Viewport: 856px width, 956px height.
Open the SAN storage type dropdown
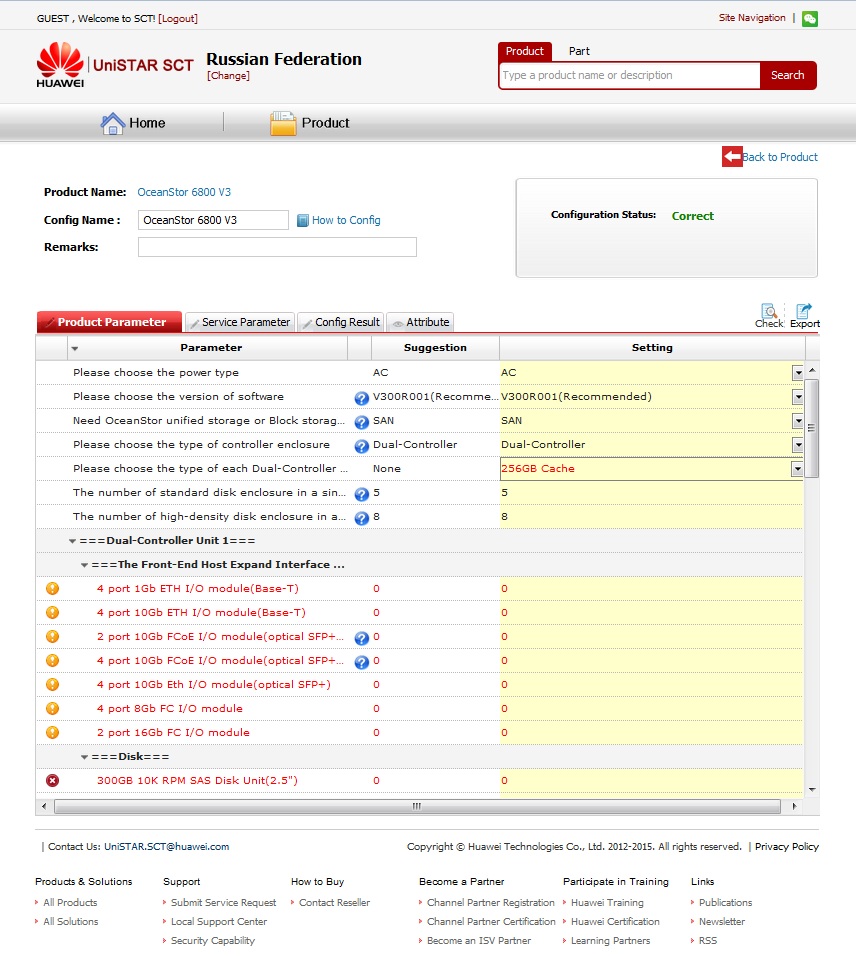click(797, 421)
